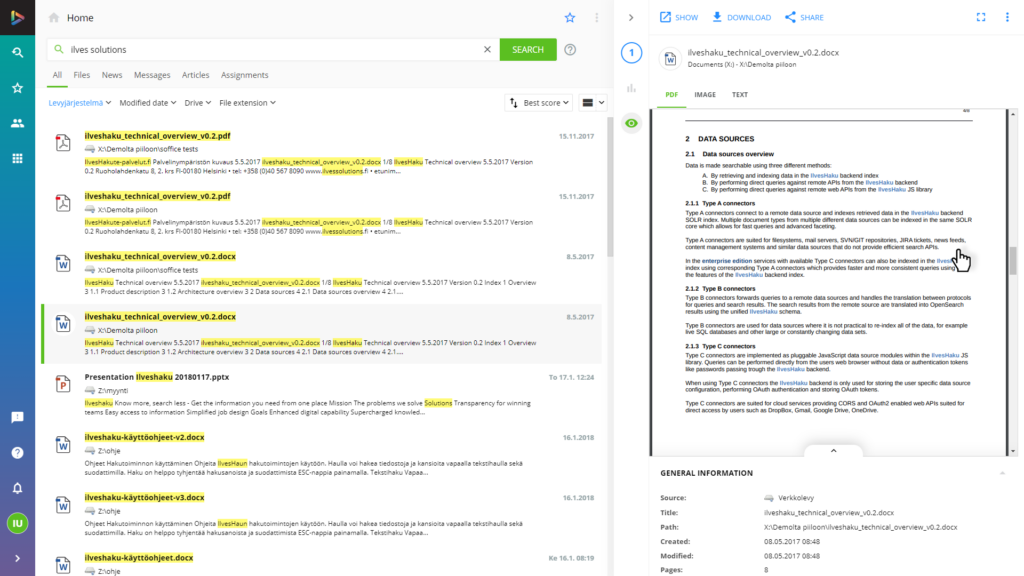Open Drive filter dropdown
The width and height of the screenshot is (1024, 576).
197,103
